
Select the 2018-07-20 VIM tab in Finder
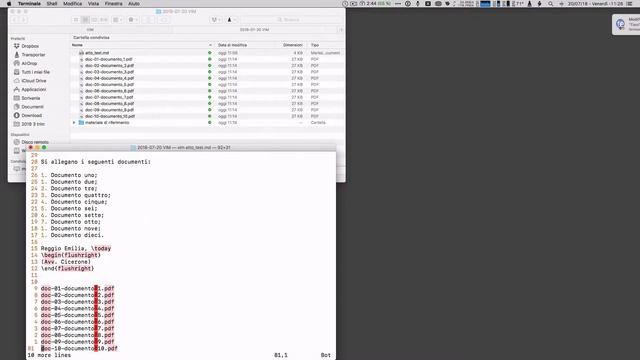254,30
